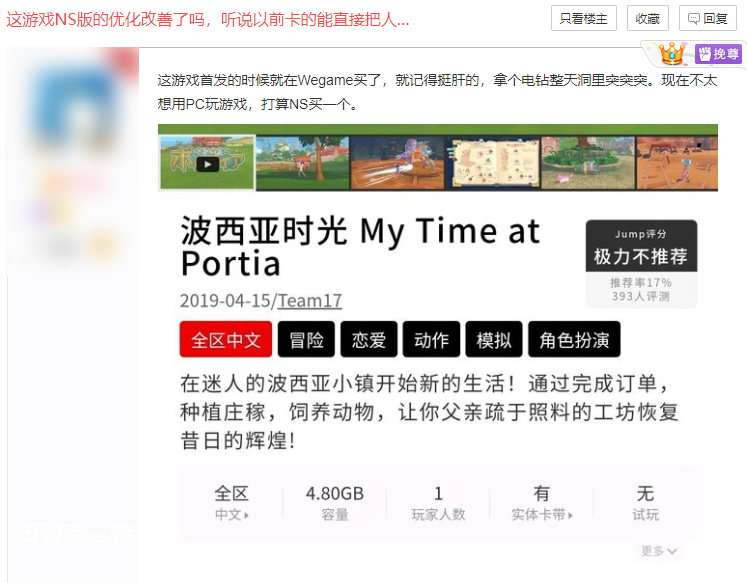Play the trailer video thumbnail
The image size is (747, 583).
click(207, 162)
